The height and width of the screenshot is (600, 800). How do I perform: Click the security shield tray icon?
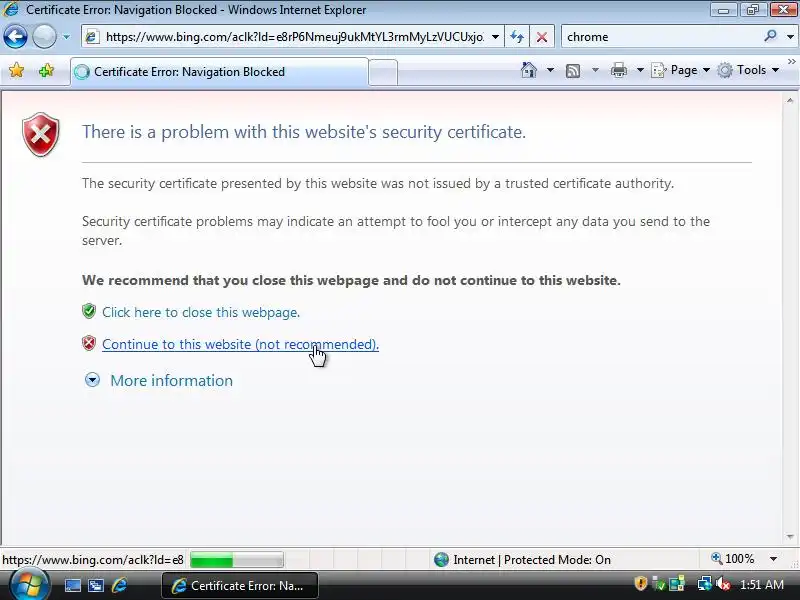[x=640, y=583]
